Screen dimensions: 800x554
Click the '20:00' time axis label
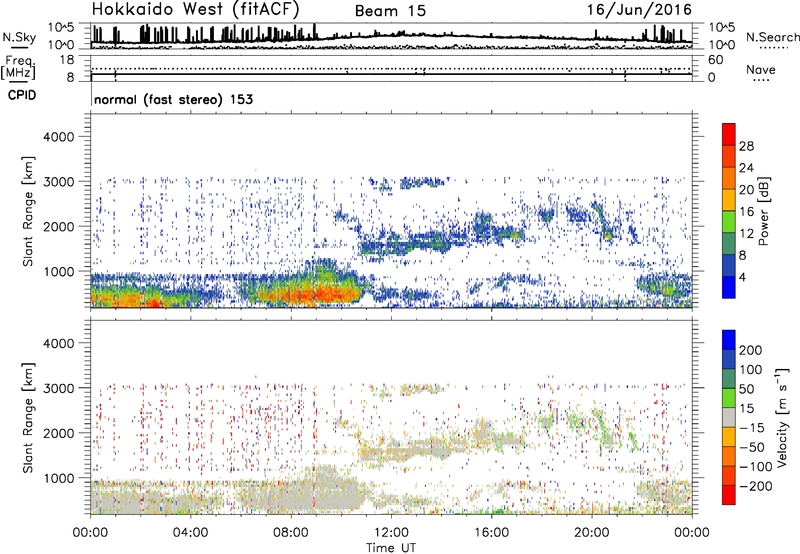point(592,533)
